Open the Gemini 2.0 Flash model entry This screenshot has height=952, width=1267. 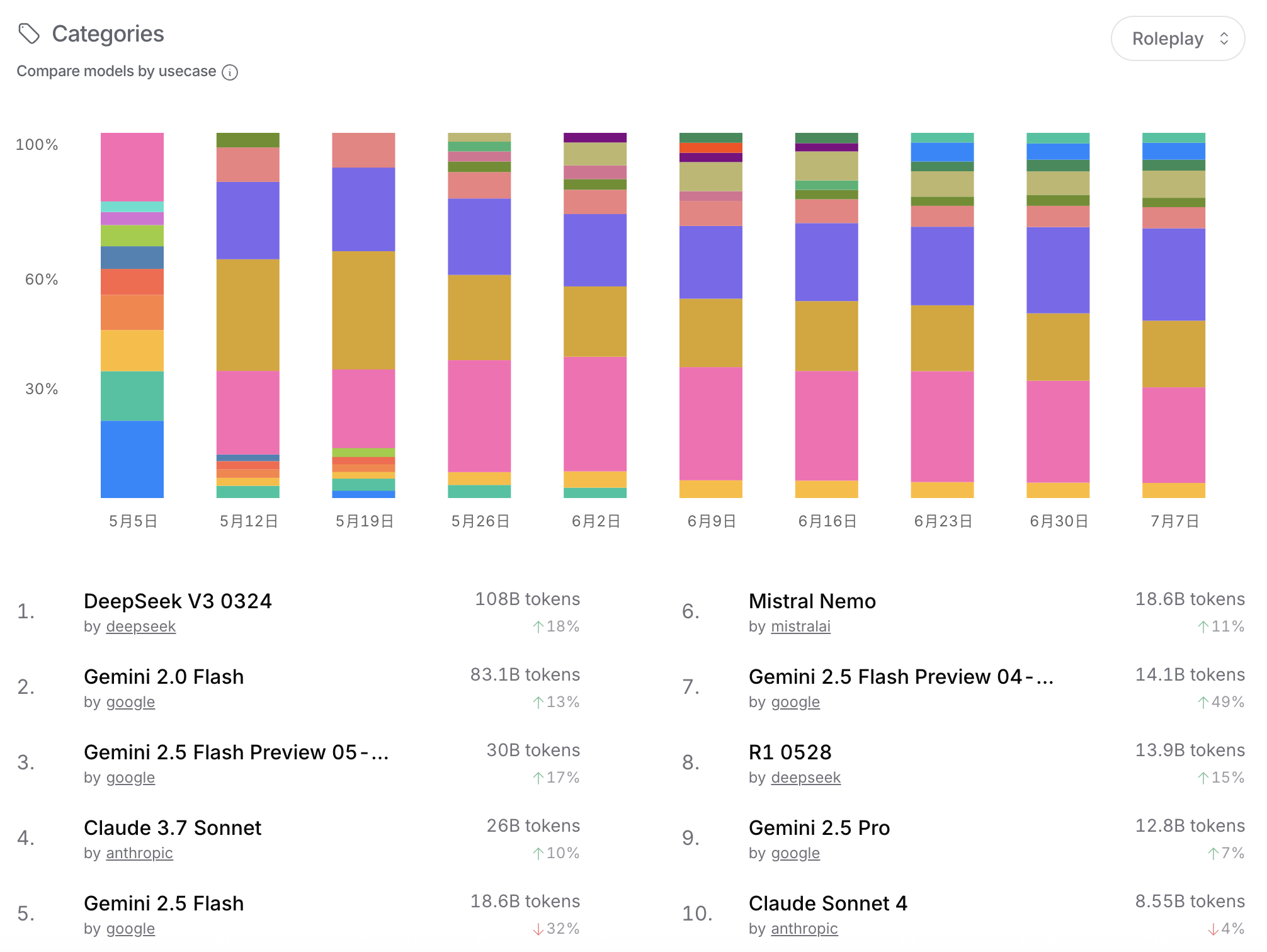164,677
